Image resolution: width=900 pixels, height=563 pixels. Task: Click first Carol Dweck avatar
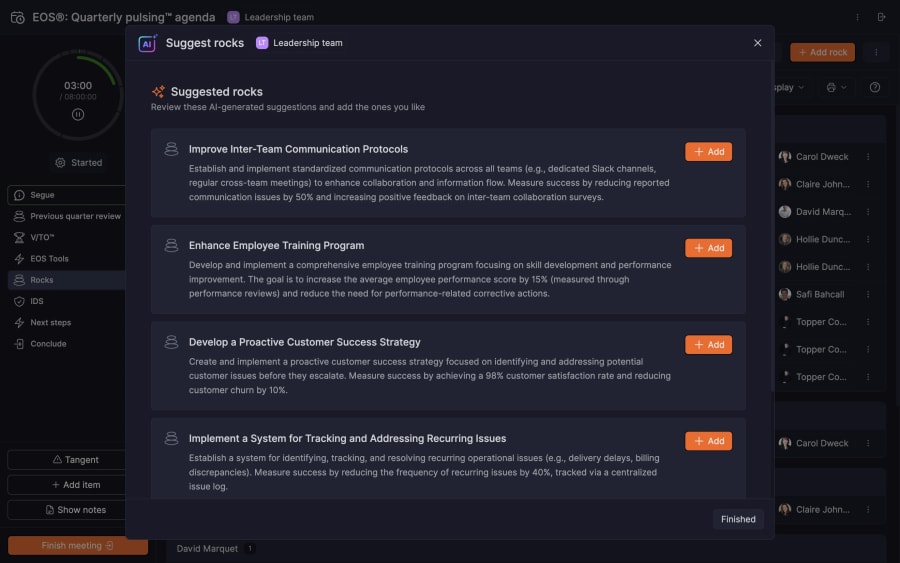pos(785,157)
